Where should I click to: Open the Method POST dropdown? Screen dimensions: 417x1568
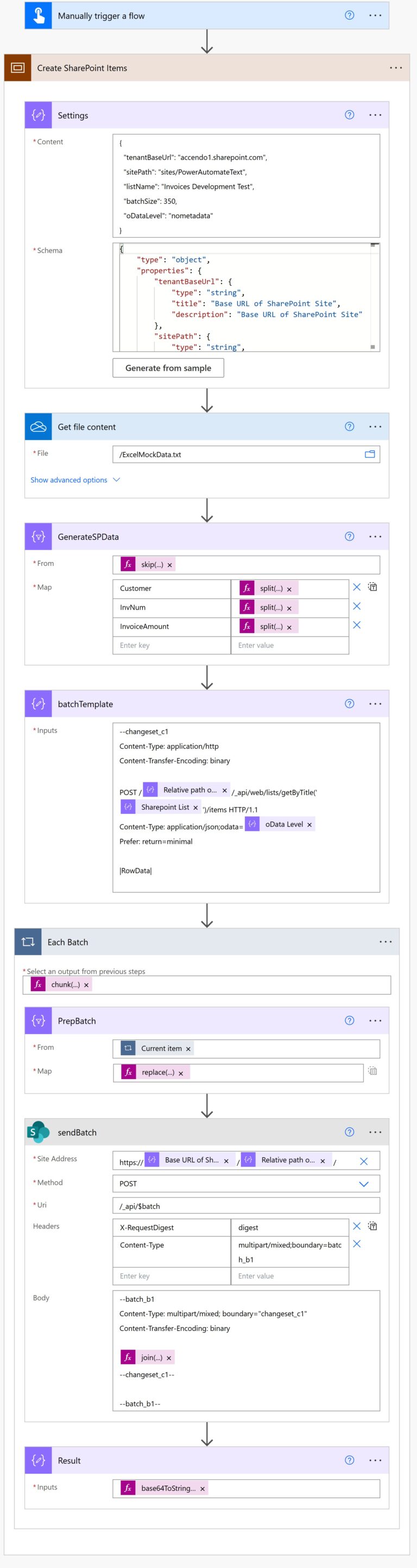point(364,1184)
